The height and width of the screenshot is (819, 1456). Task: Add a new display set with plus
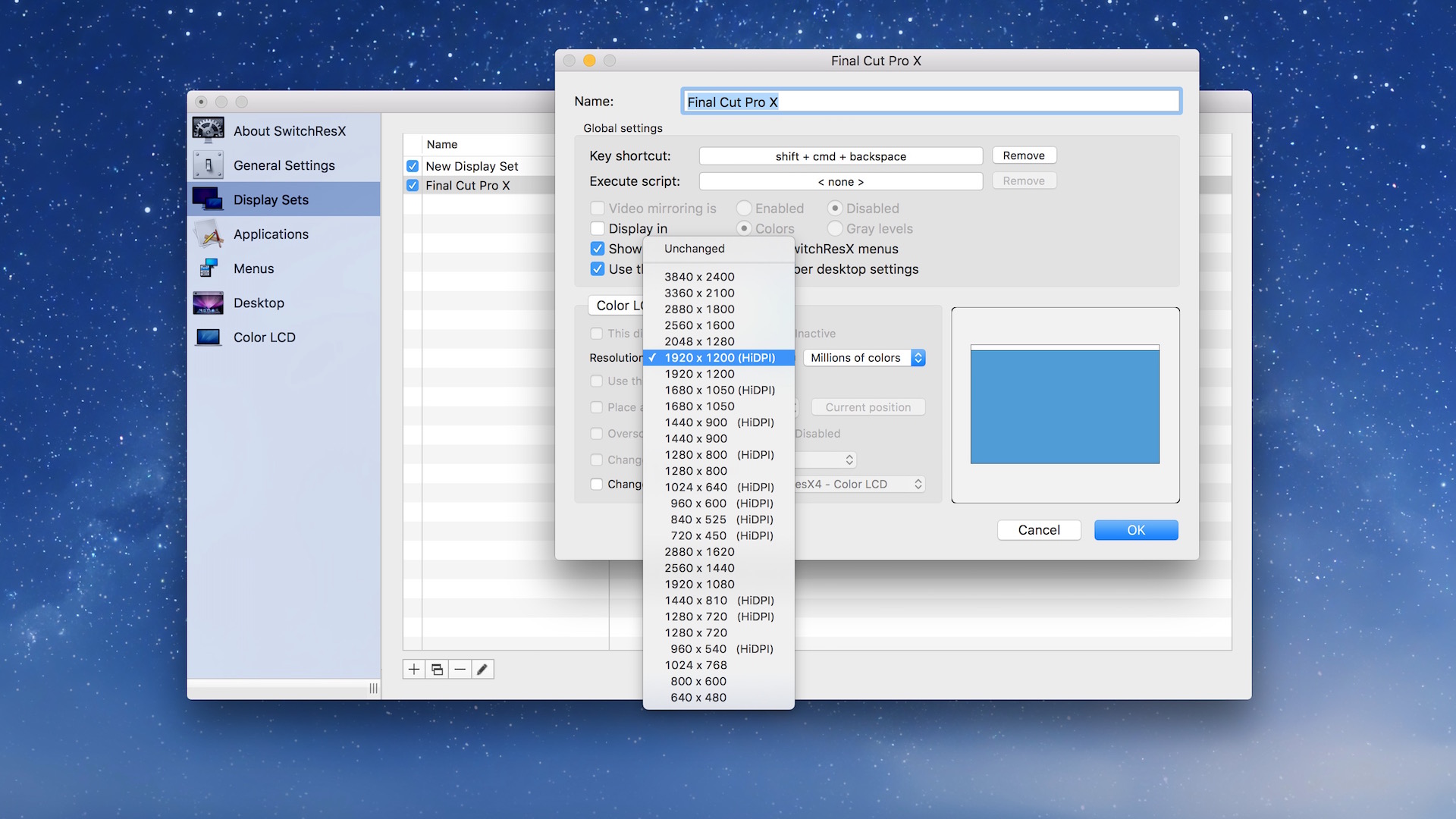click(x=414, y=669)
